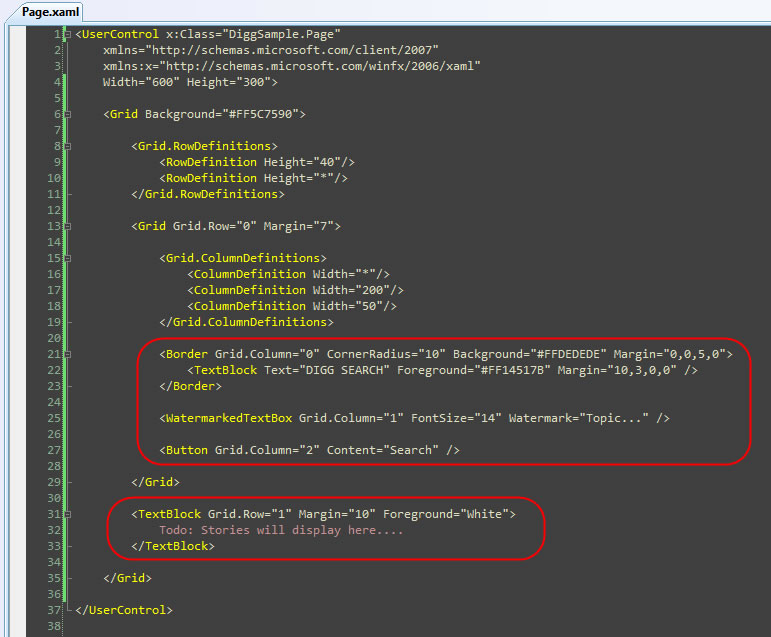Screen dimensions: 771x637
Task: Click the Foreground="#FF14517B" attribute
Action: coord(474,370)
